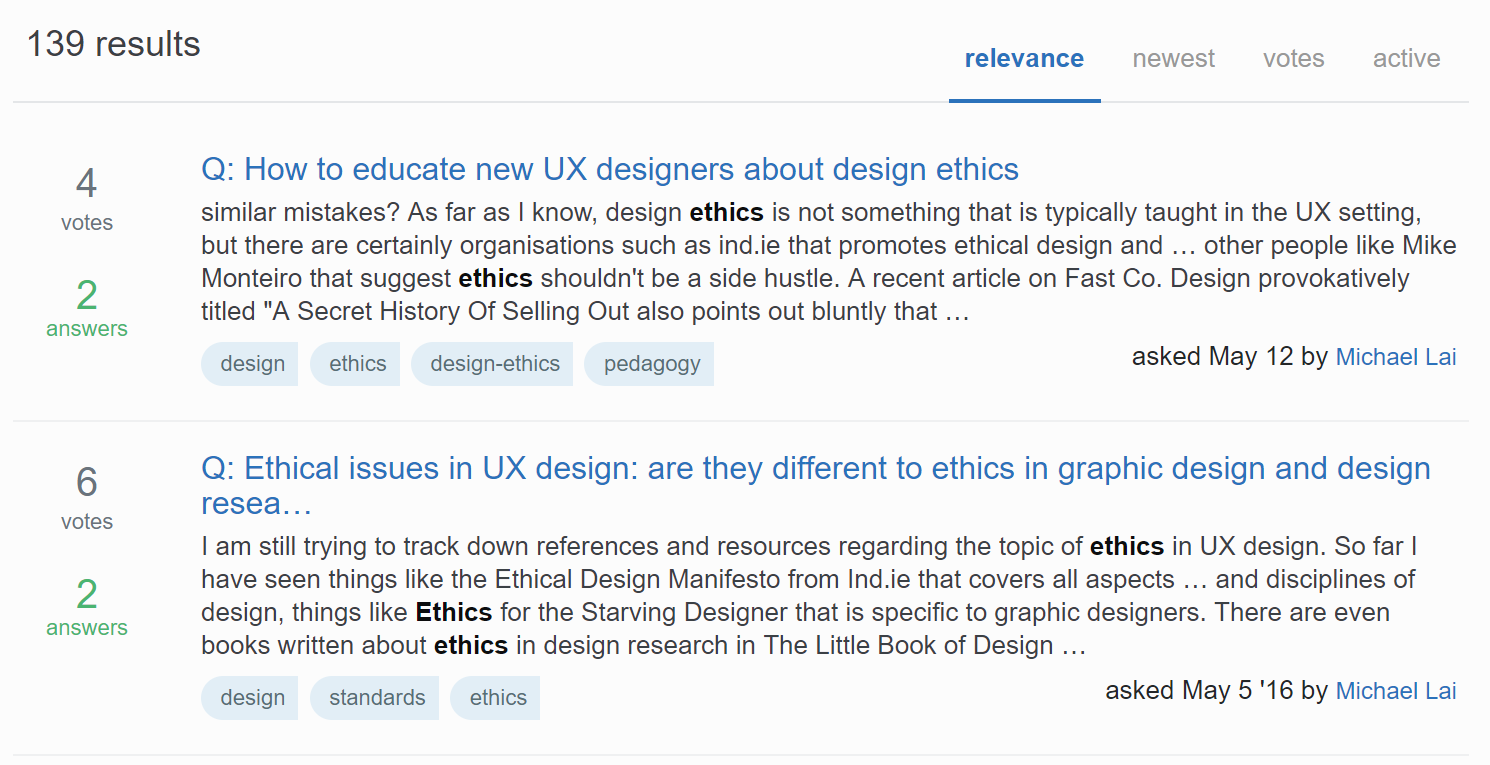Click design tag under first question
1490x765 pixels.
(x=252, y=364)
